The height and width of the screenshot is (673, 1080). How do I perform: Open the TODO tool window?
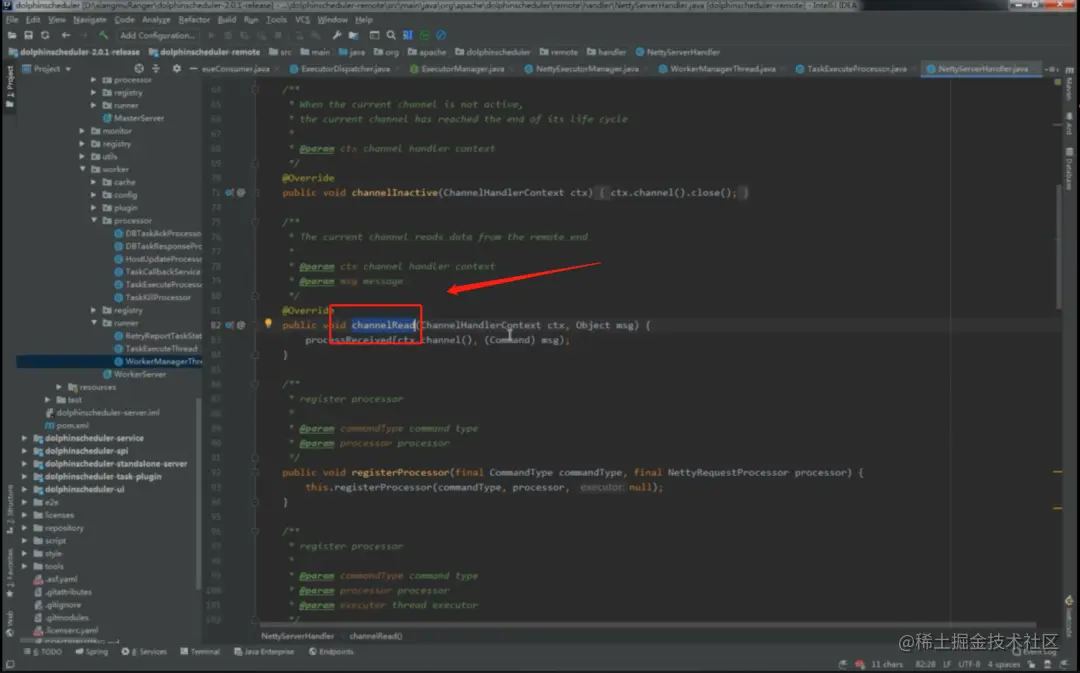pos(43,652)
